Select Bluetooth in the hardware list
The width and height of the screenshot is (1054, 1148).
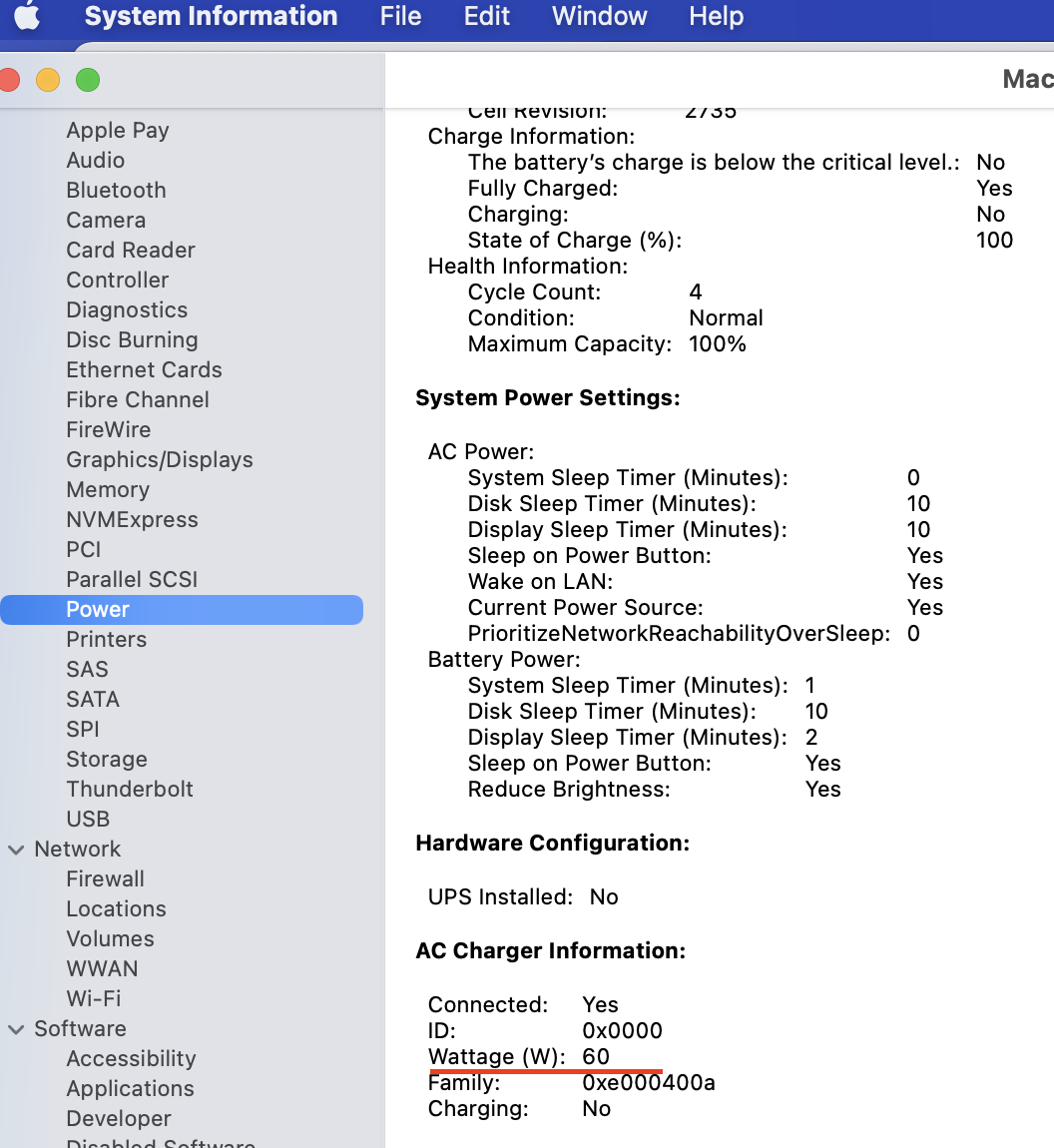point(117,191)
